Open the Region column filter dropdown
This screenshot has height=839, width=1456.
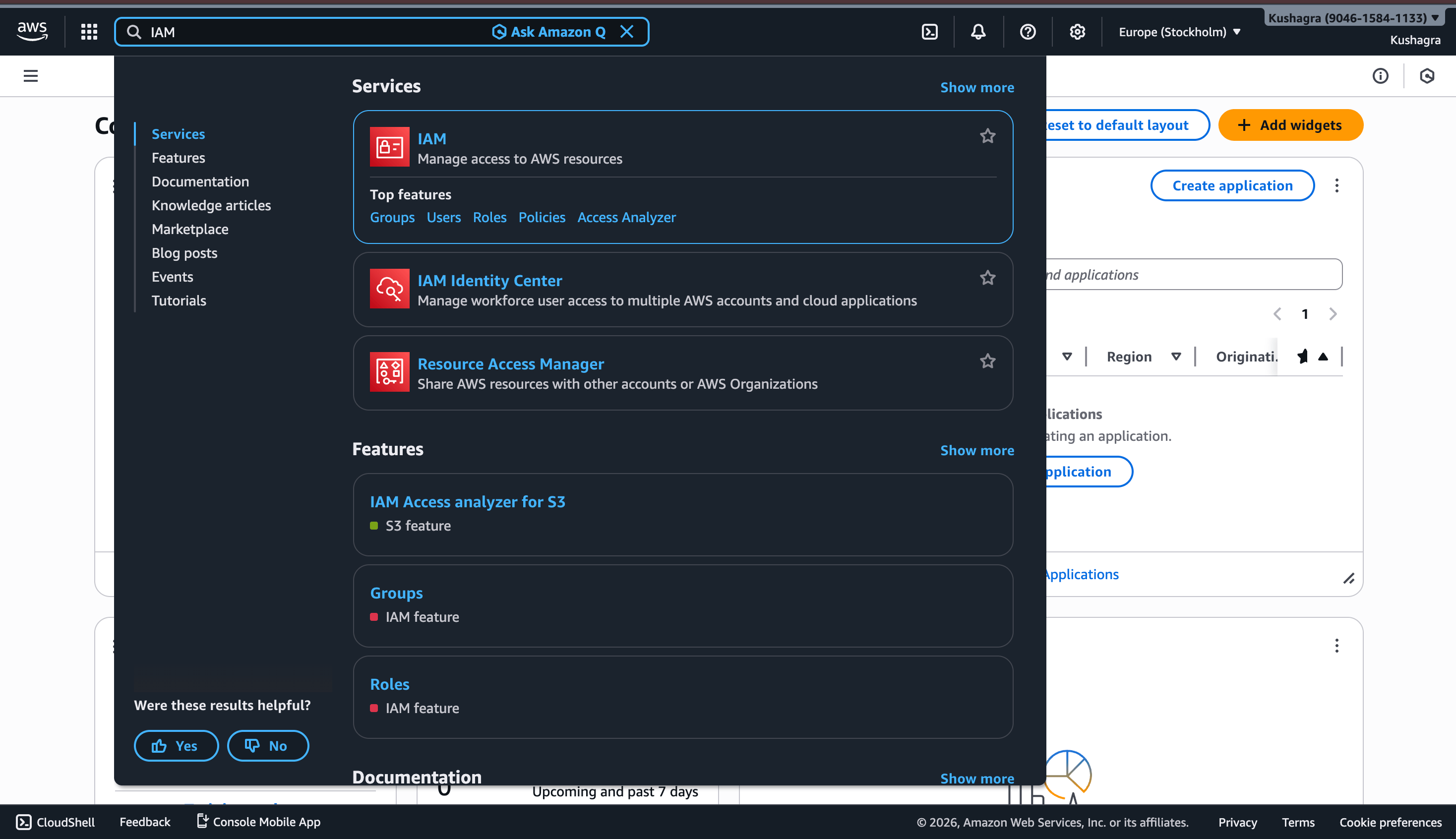tap(1176, 357)
